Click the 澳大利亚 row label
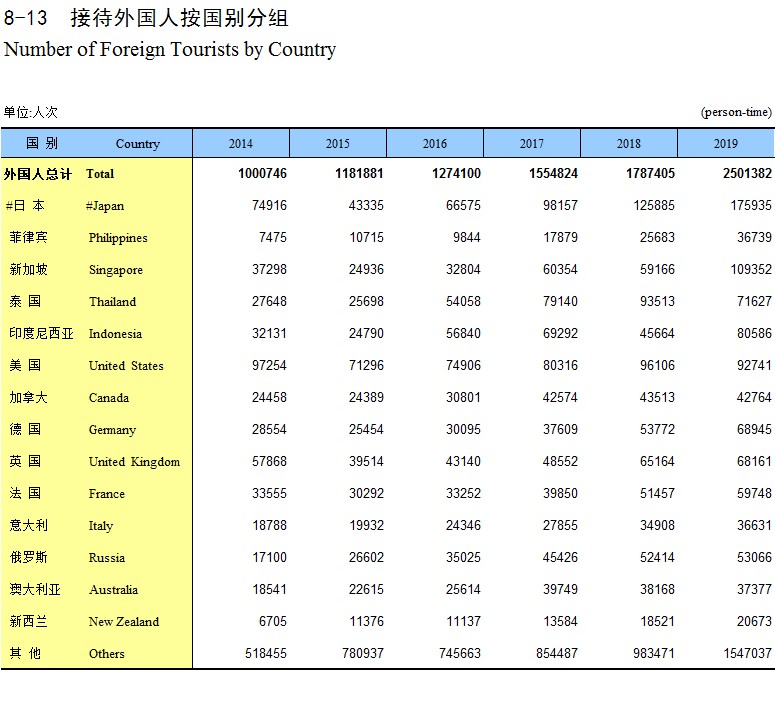 tap(35, 589)
